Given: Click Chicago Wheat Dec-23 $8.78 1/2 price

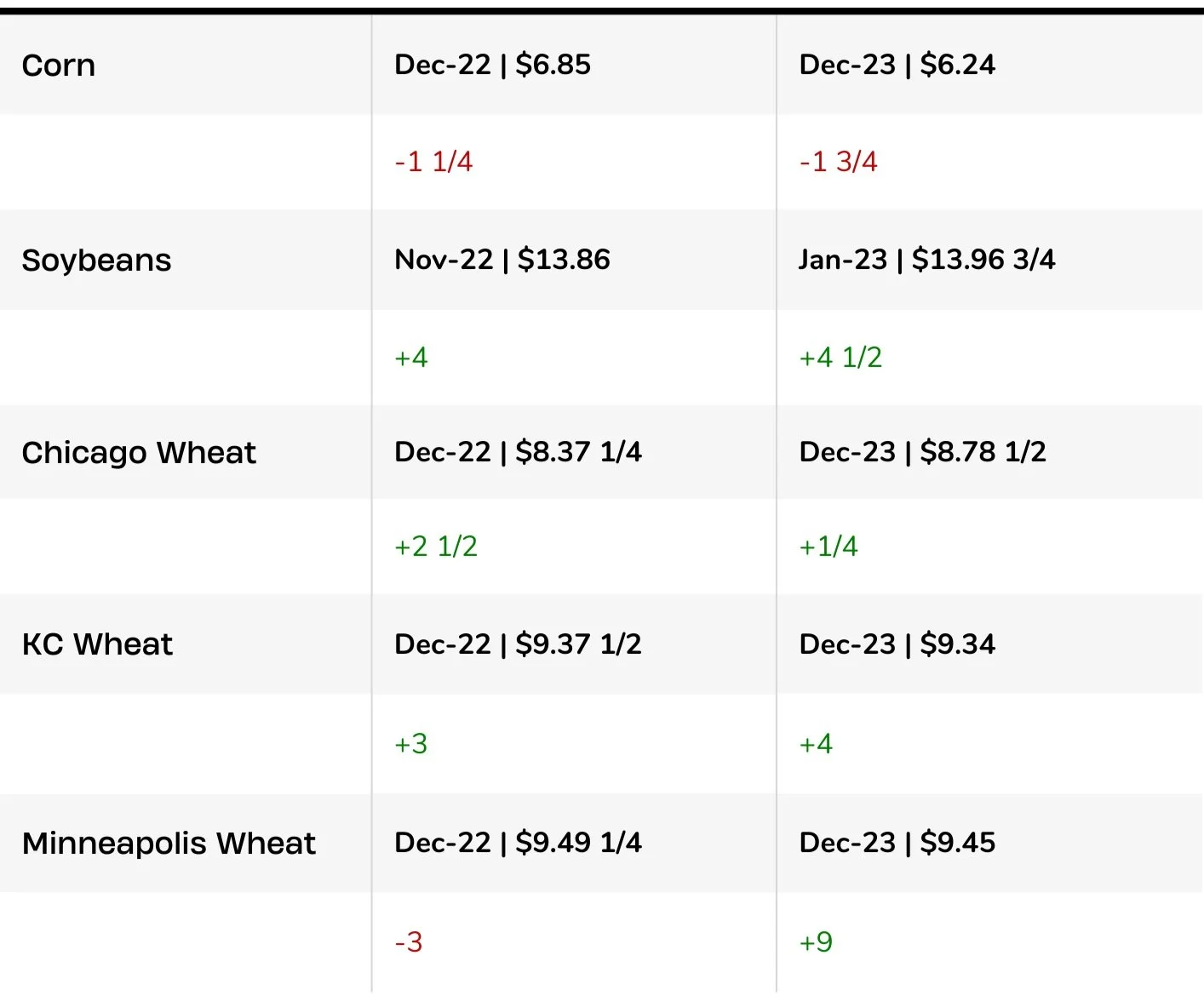Looking at the screenshot, I should pyautogui.click(x=922, y=452).
